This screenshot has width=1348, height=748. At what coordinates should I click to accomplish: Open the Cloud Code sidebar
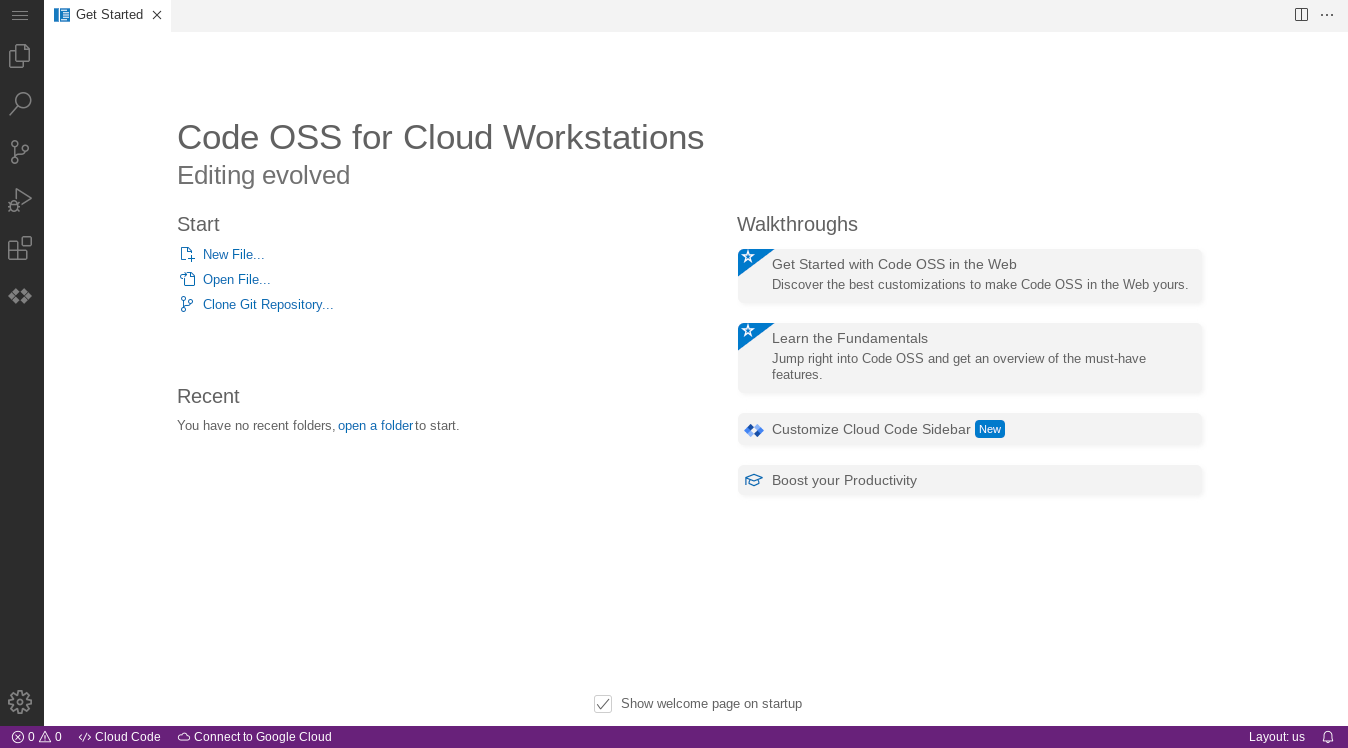coord(20,296)
